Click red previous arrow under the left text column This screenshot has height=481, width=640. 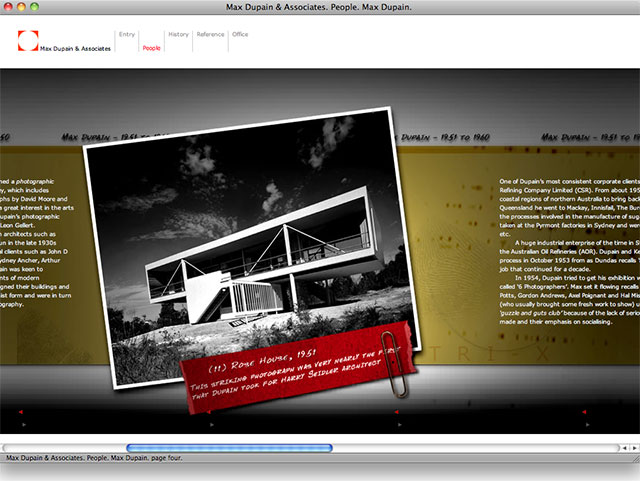pyautogui.click(x=20, y=412)
